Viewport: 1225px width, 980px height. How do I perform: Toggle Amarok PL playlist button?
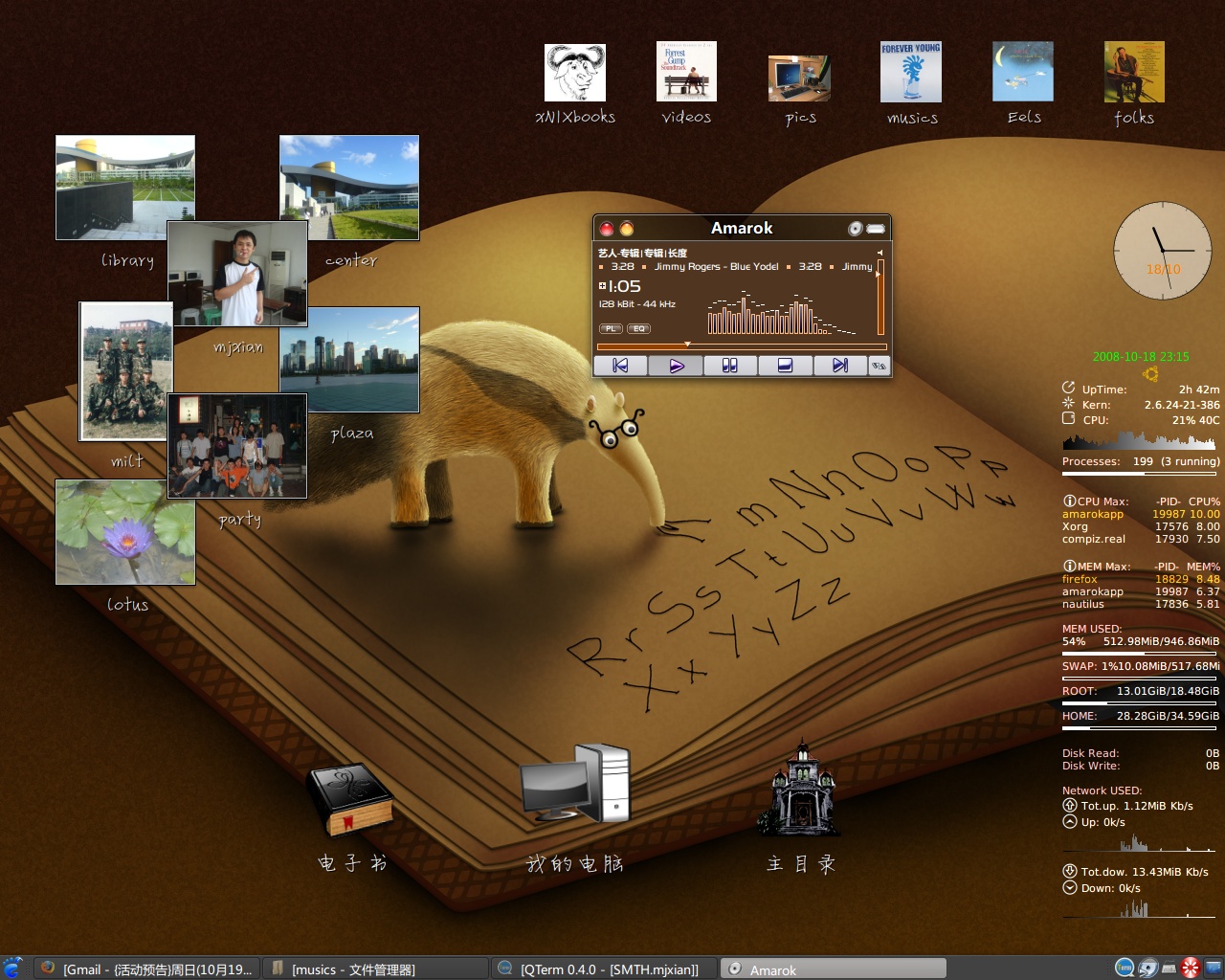click(x=611, y=328)
